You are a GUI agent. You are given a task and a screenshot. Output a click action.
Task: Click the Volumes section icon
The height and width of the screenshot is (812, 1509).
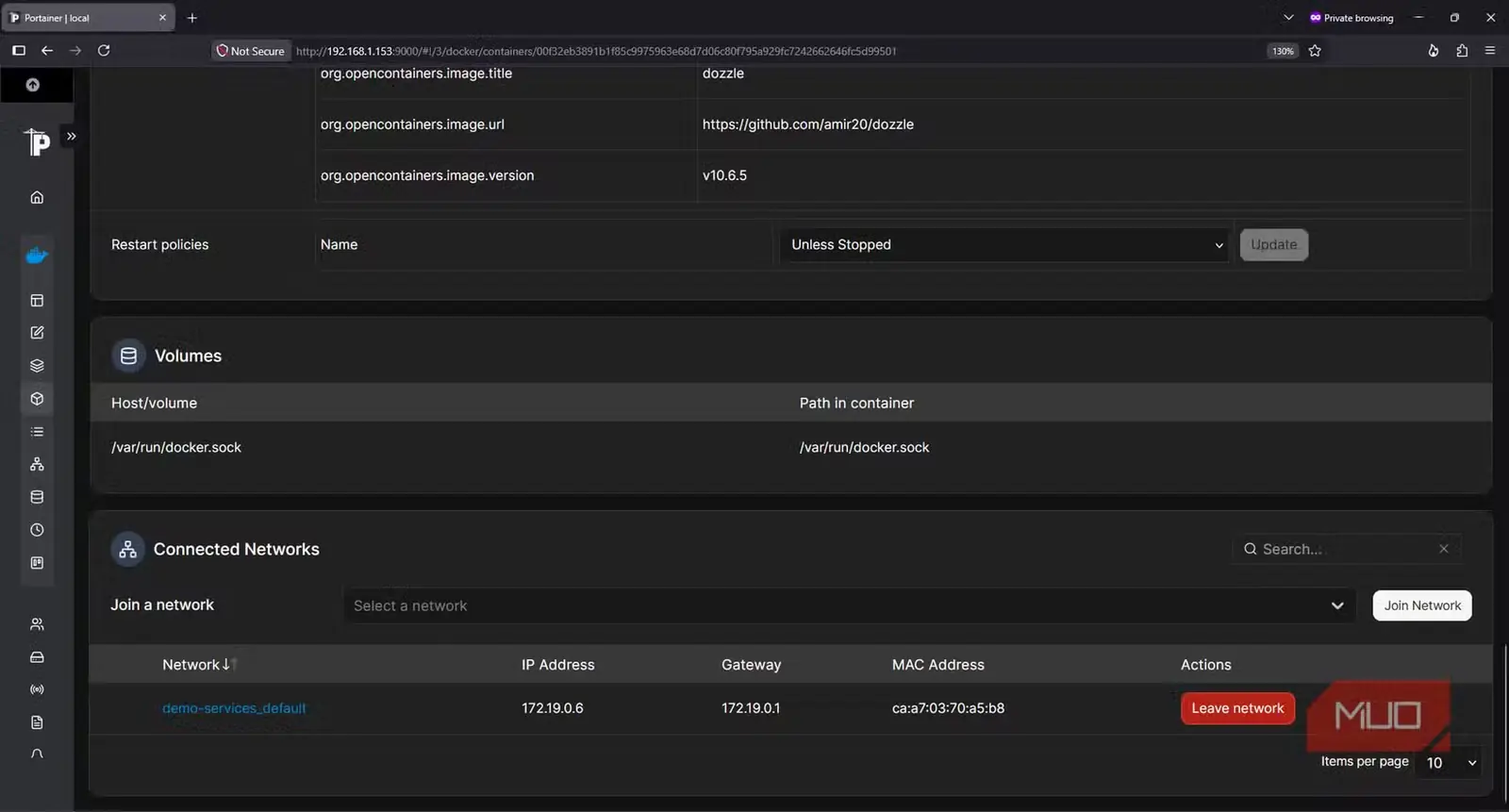point(128,356)
